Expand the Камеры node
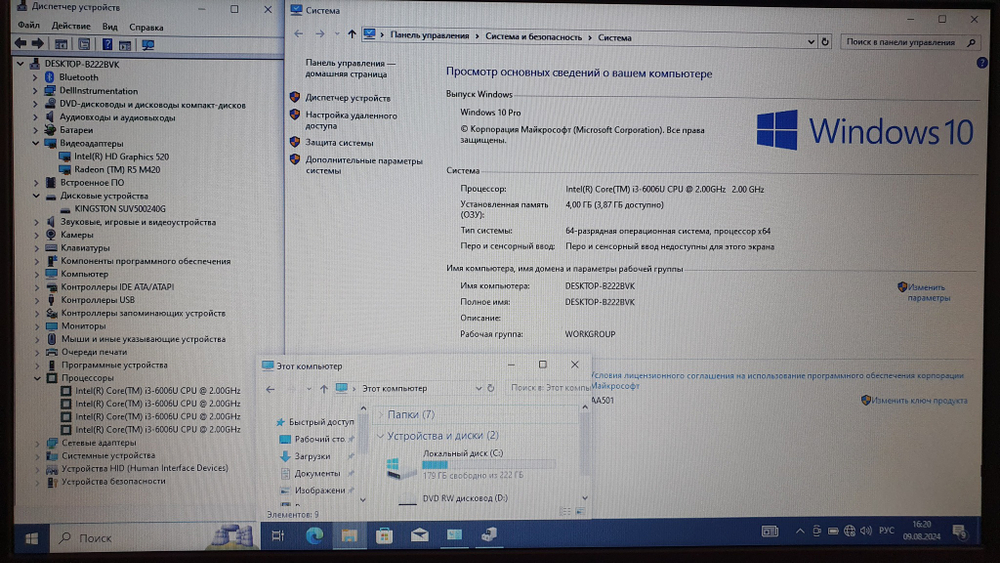This screenshot has height=563, width=1000. pyautogui.click(x=36, y=235)
